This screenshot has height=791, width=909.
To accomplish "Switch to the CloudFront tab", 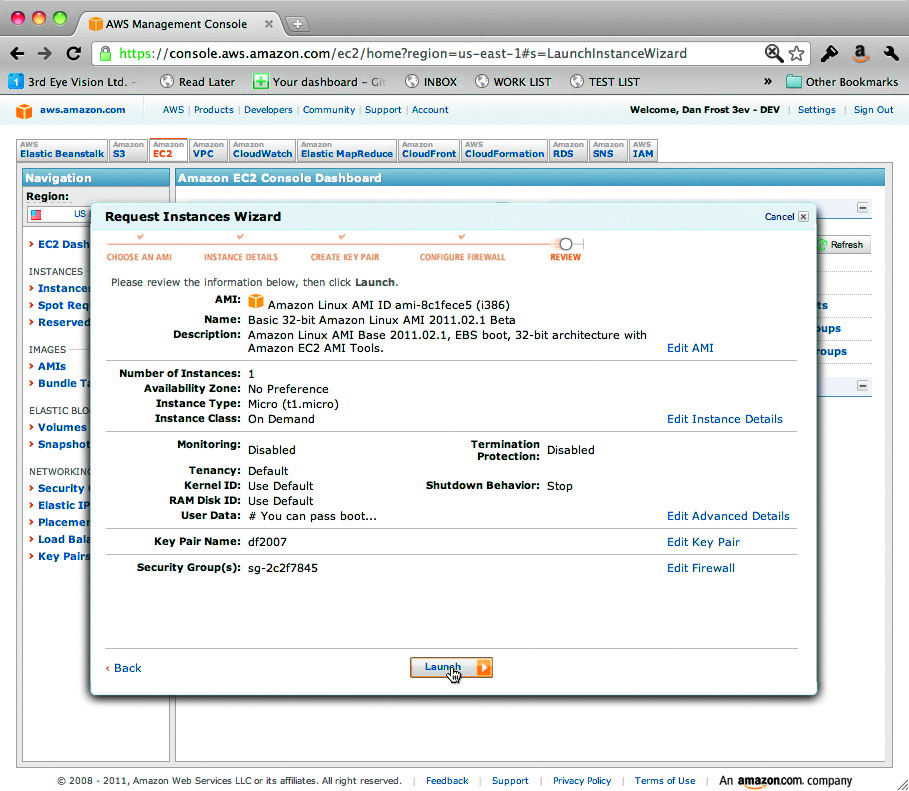I will pyautogui.click(x=429, y=150).
